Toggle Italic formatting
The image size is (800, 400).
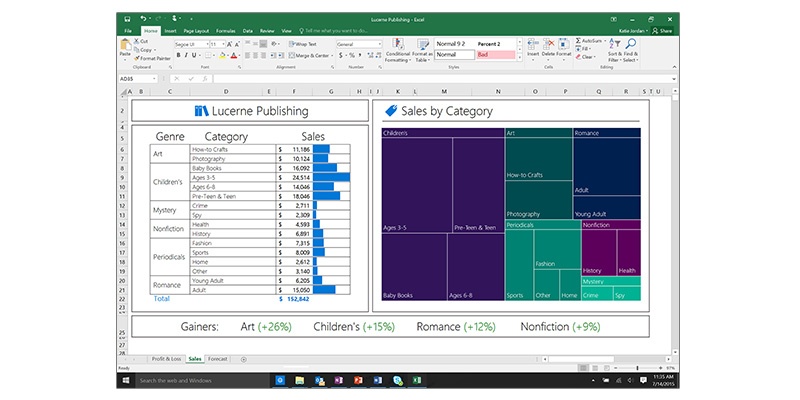point(185,55)
